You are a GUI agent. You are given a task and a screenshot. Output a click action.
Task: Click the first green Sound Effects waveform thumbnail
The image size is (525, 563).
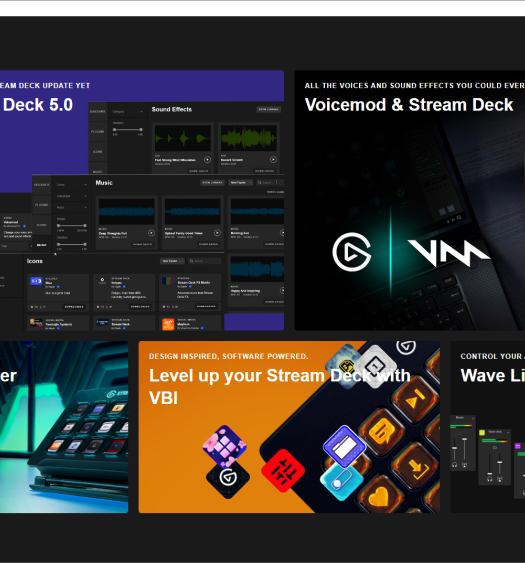(x=183, y=138)
